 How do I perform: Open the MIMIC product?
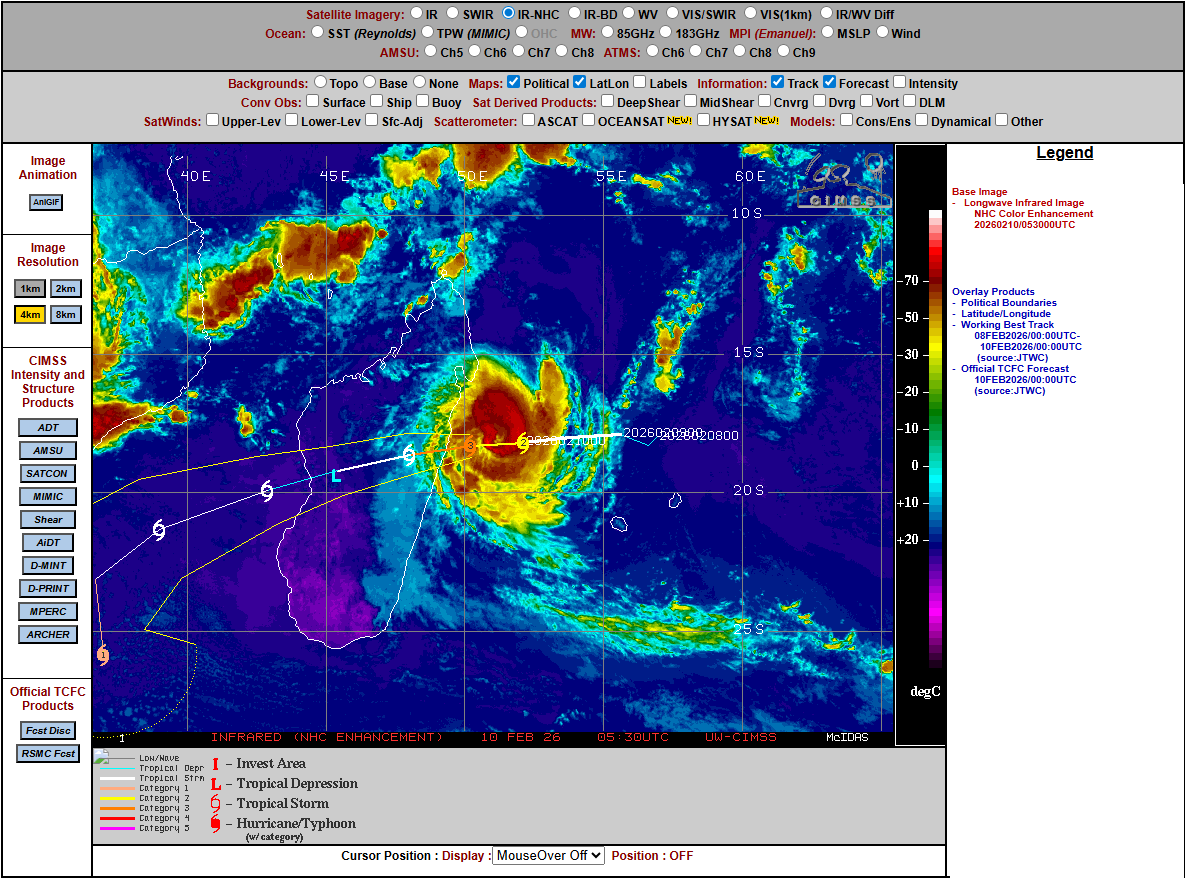48,496
